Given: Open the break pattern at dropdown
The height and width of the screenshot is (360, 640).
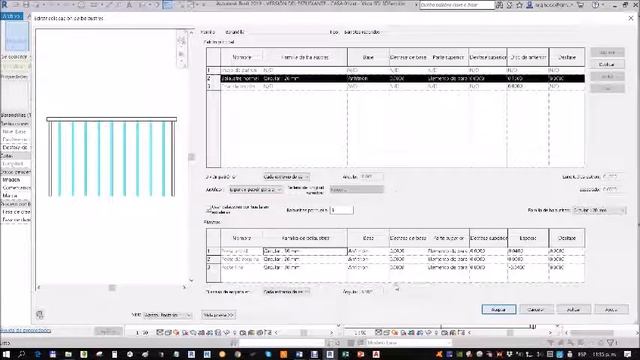Looking at the screenshot, I should click(x=286, y=177).
